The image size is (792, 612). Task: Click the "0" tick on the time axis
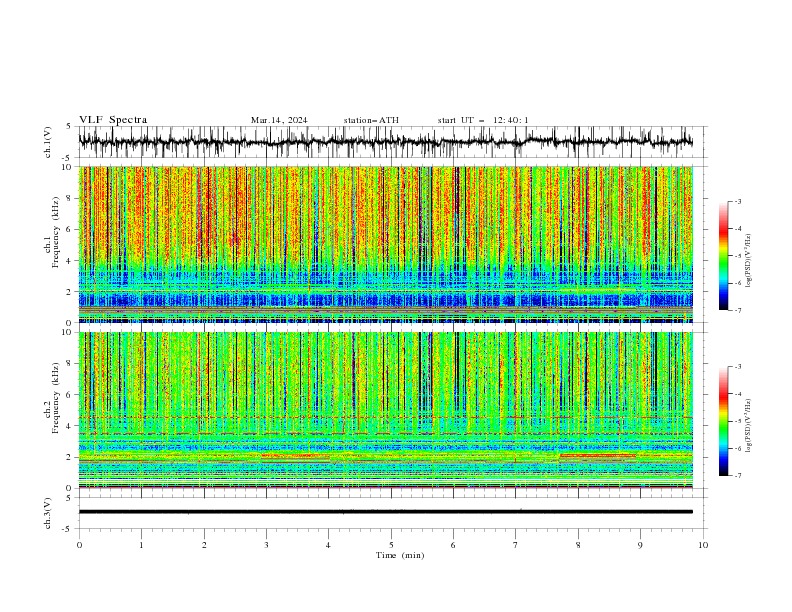click(x=79, y=545)
